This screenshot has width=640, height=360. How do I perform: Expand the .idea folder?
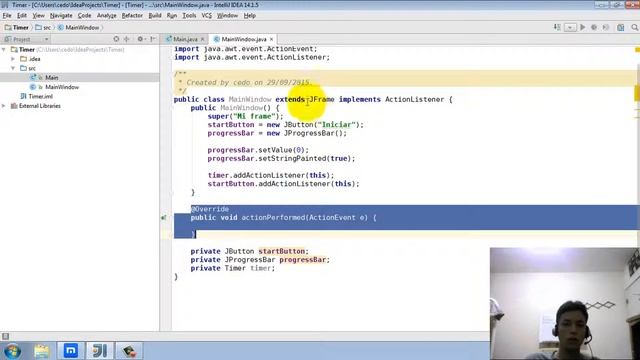(13, 59)
